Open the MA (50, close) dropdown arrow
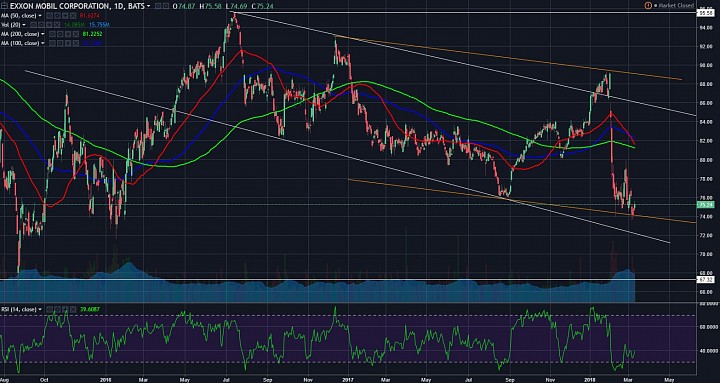This screenshot has width=720, height=383. tap(40, 16)
